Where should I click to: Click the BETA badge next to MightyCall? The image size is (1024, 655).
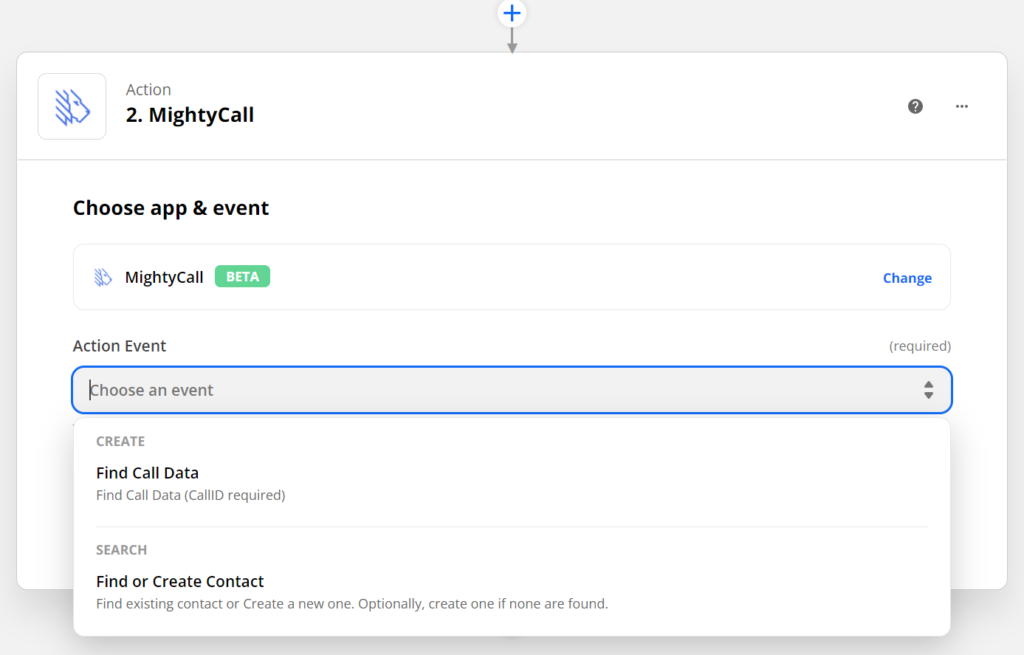[241, 276]
